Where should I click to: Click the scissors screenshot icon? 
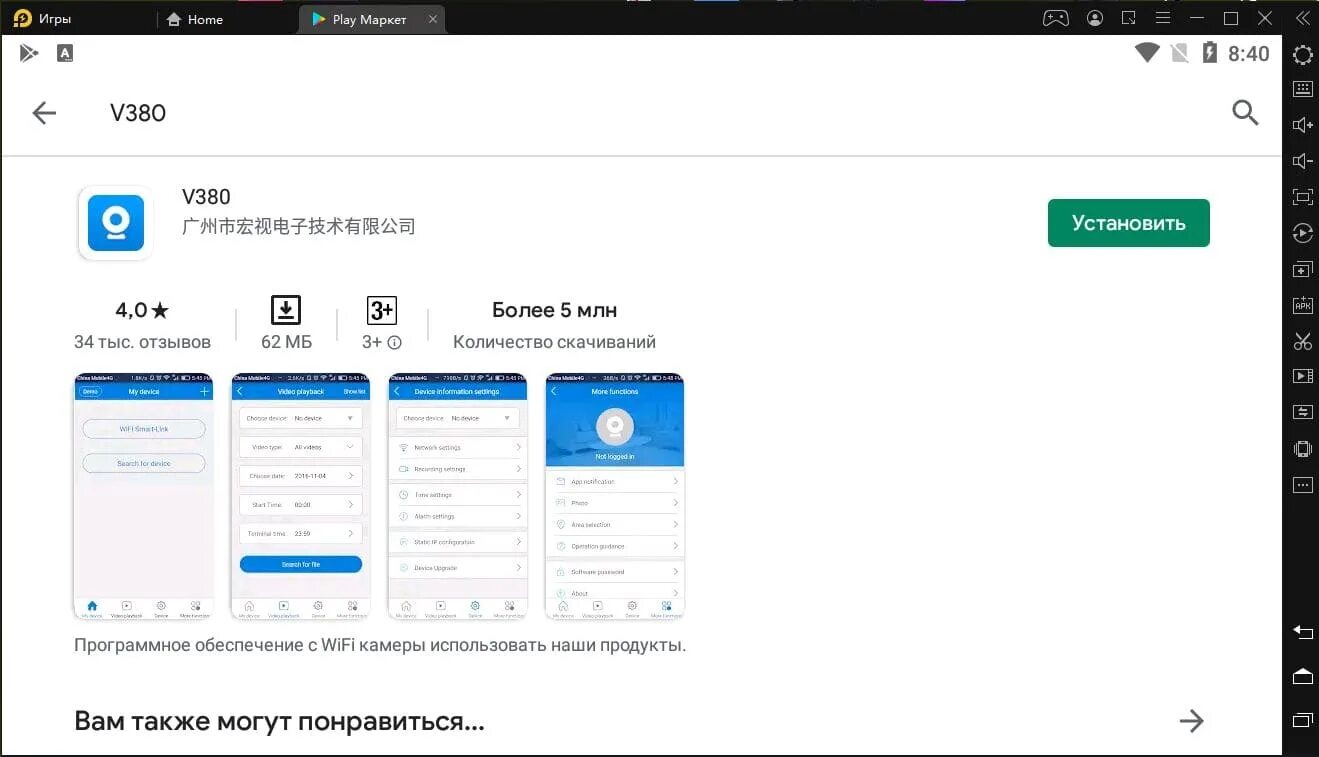1302,341
